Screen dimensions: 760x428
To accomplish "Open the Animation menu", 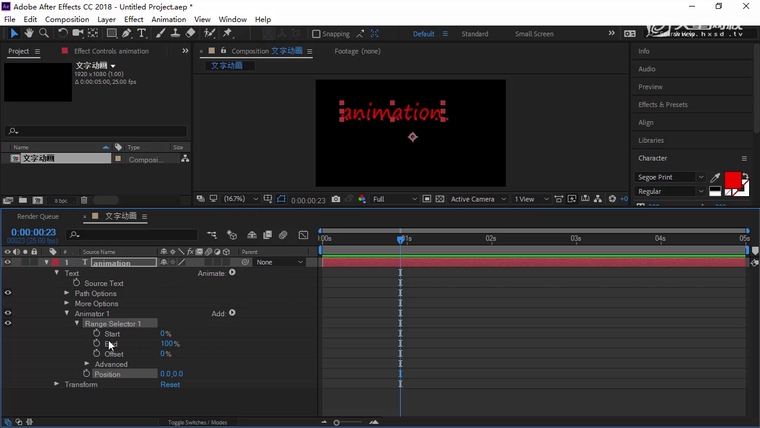I will pos(168,19).
